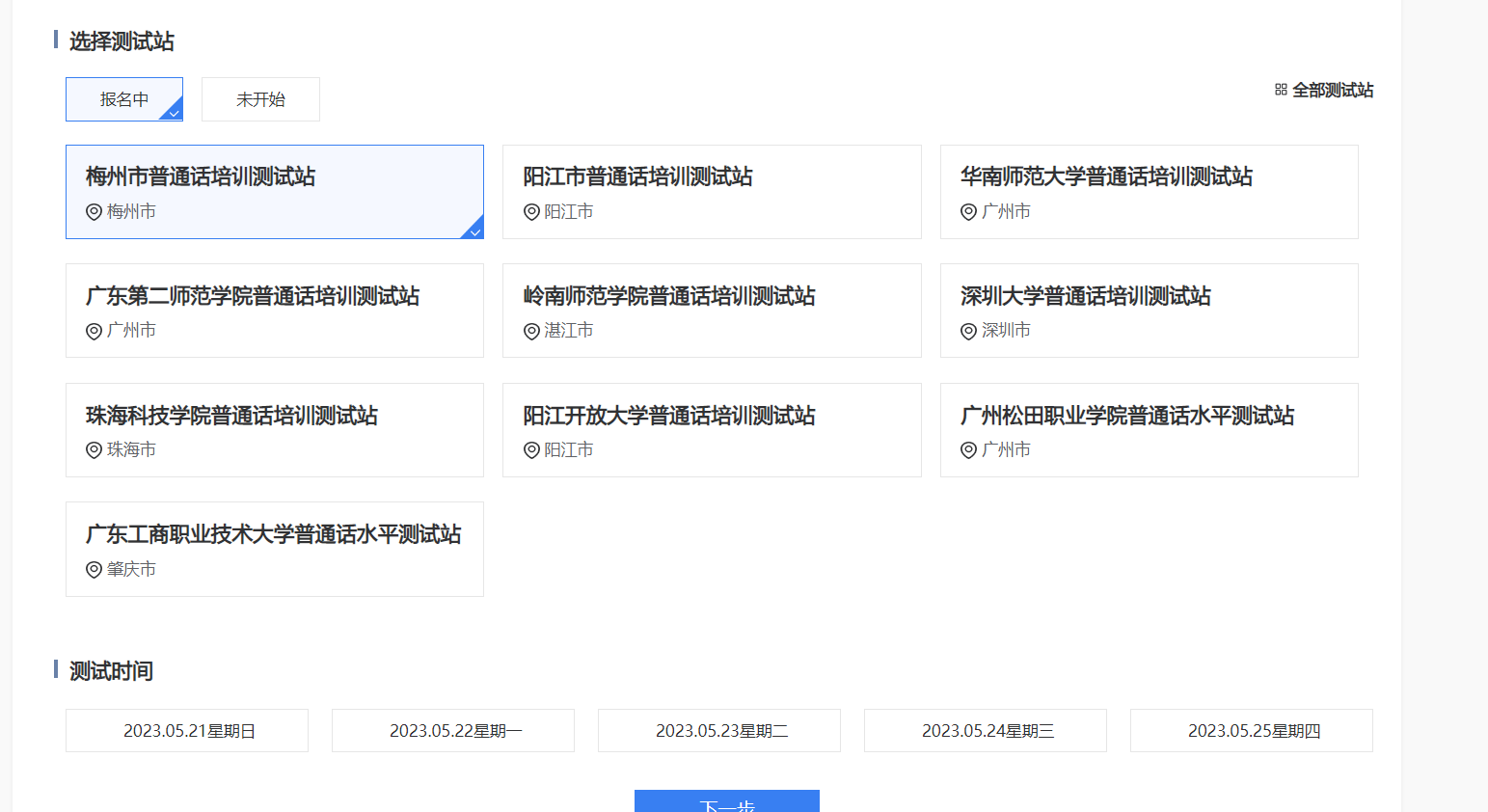Screen dimensions: 1488x812
Task: Click the 肇庆市 location text
Action: tap(131, 569)
